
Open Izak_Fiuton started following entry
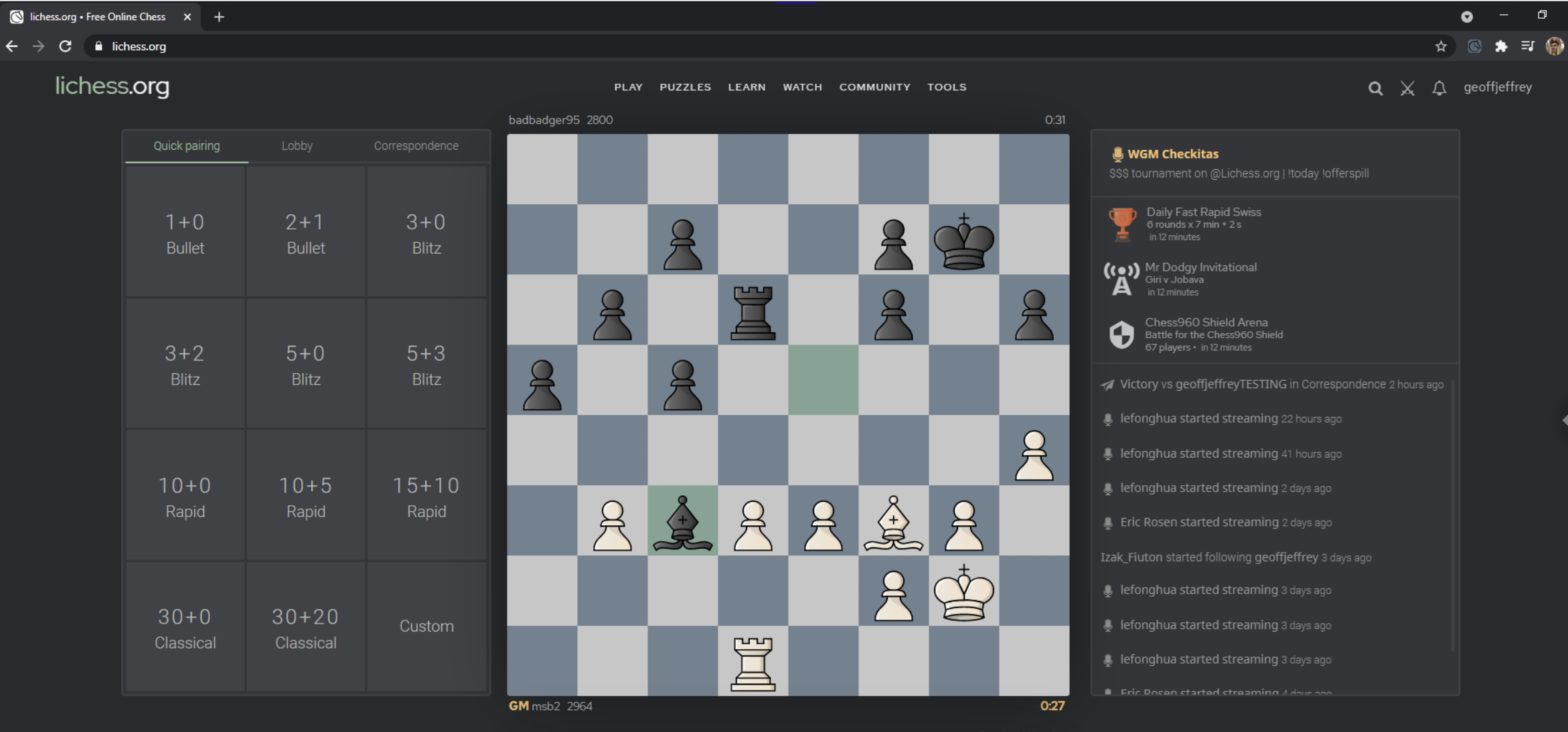(x=1235, y=557)
